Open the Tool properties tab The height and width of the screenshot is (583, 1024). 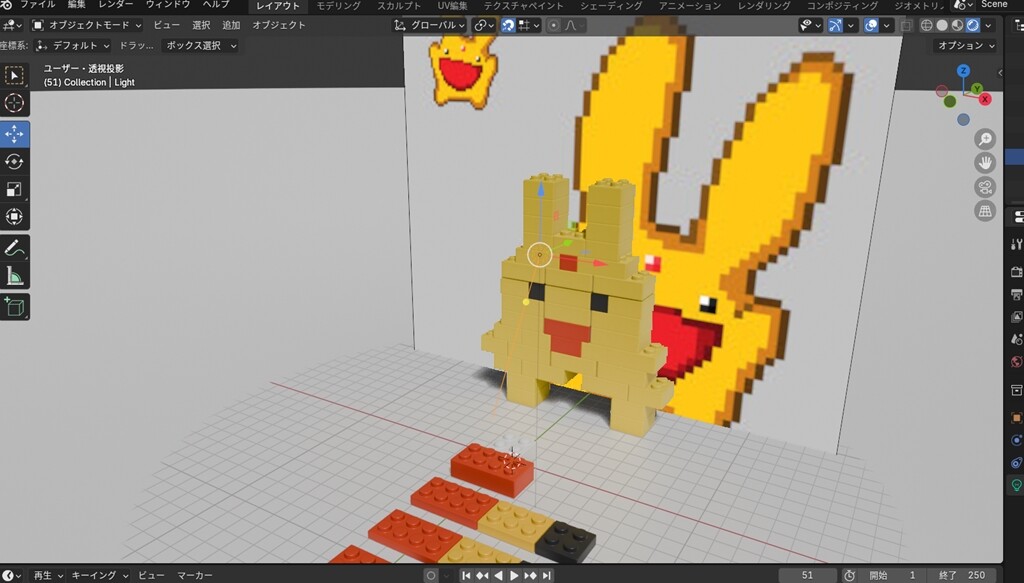click(x=1016, y=244)
